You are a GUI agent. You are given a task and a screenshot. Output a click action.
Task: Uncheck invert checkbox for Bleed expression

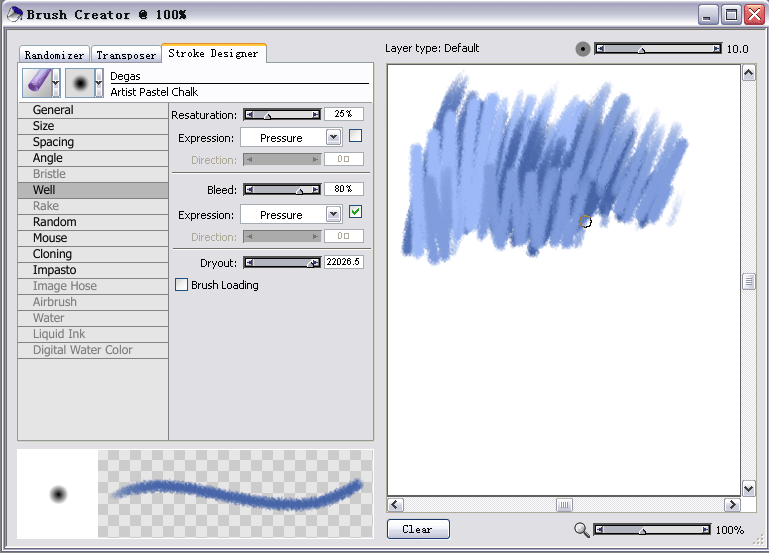[356, 212]
